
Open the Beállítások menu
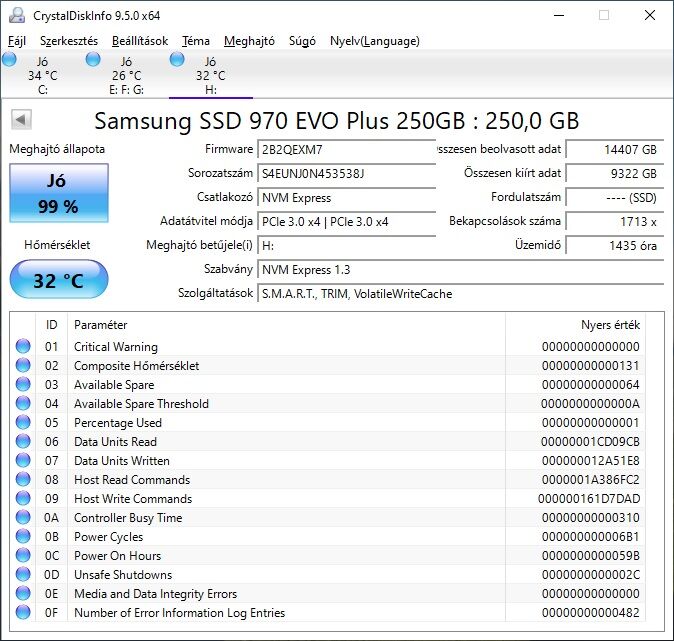point(140,41)
